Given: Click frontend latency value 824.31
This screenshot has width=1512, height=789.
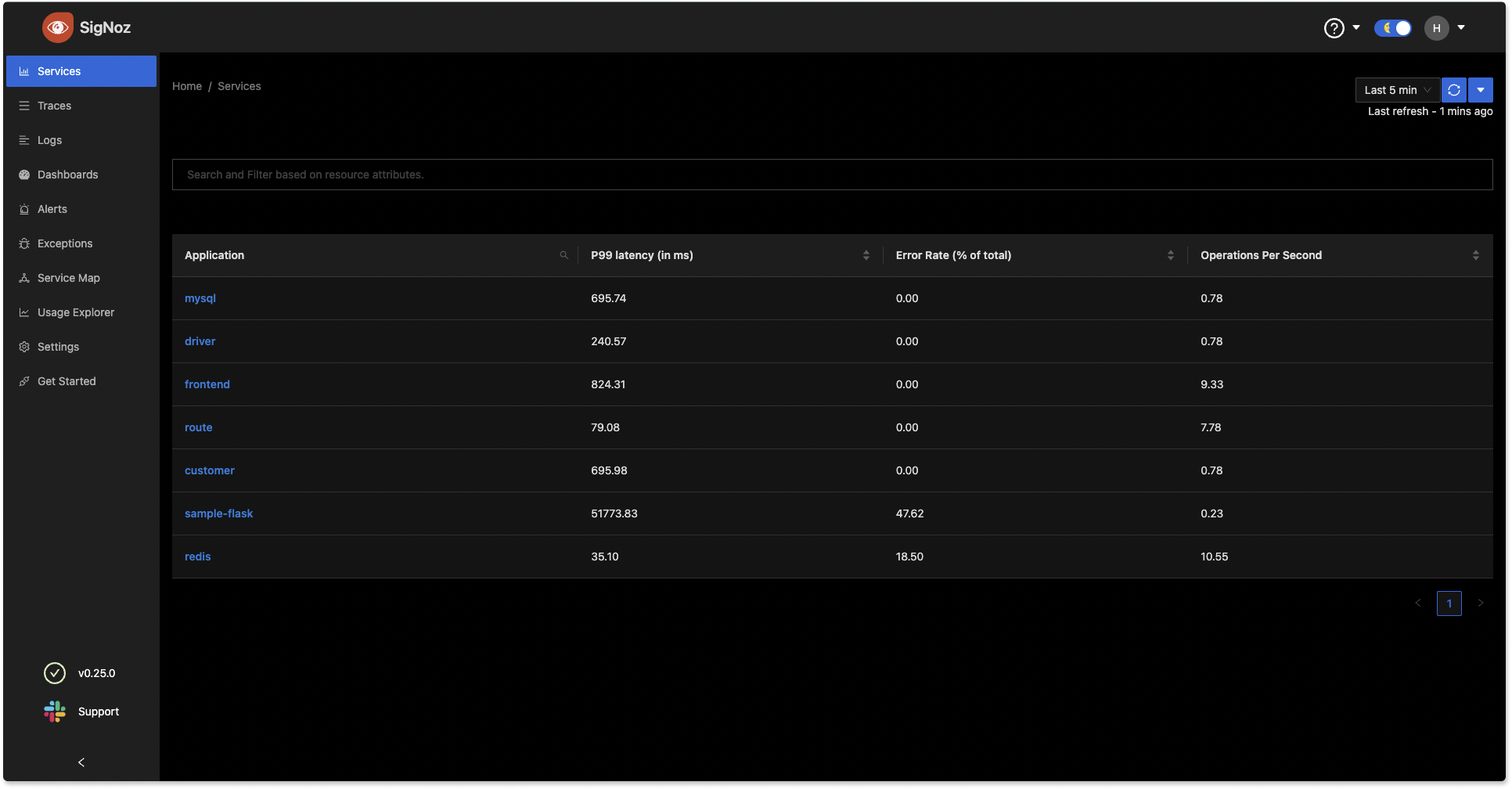Looking at the screenshot, I should [608, 384].
